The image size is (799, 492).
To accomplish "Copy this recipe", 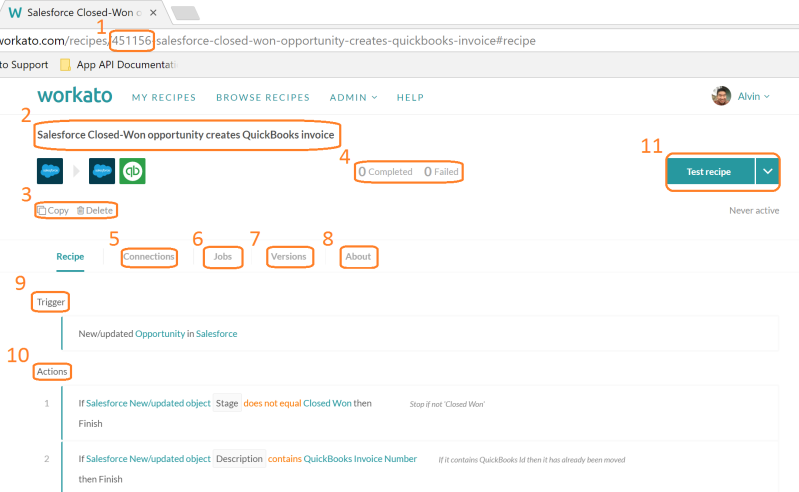I will (53, 210).
